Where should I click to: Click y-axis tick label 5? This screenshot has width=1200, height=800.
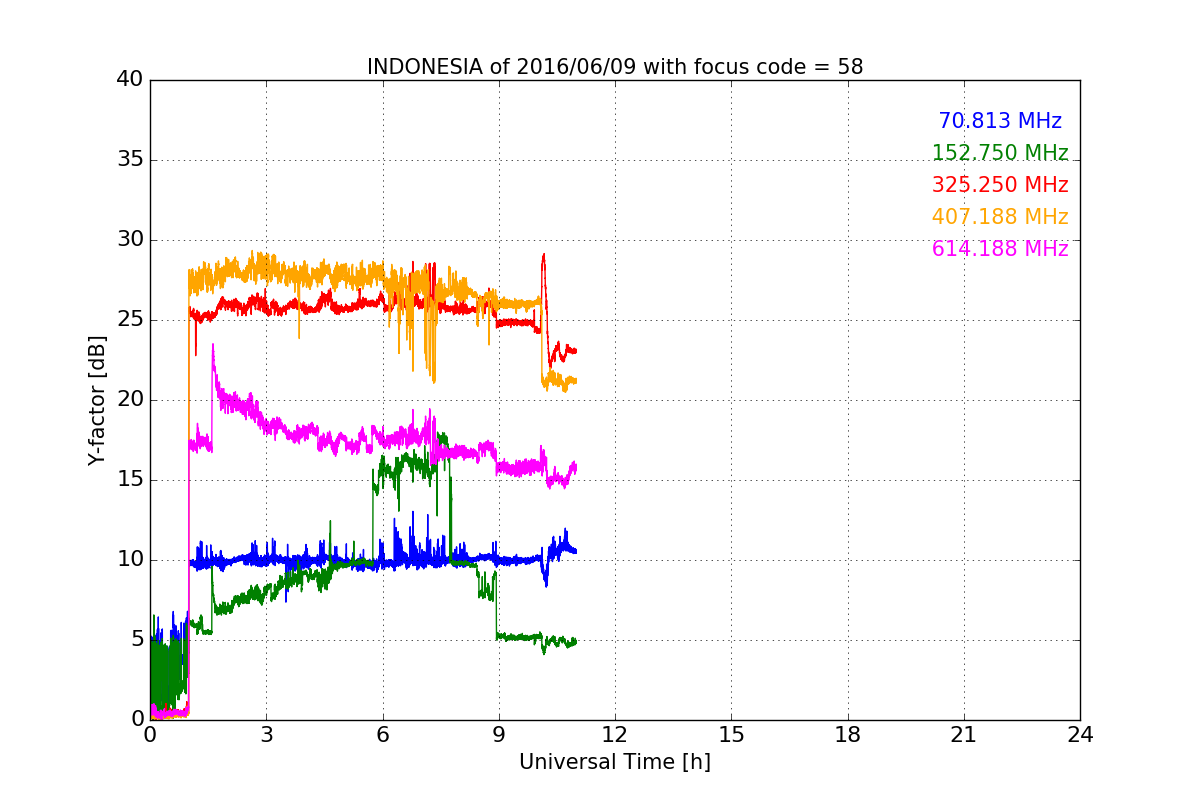(x=137, y=639)
